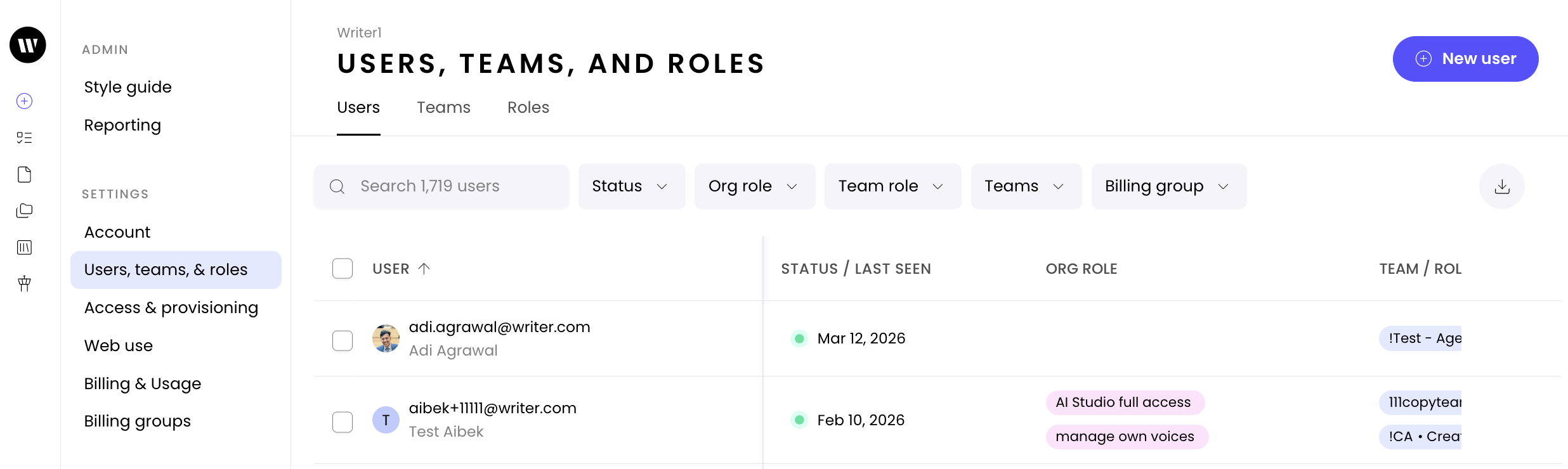Image resolution: width=1568 pixels, height=469 pixels.
Task: Click the plus circle icon in left rail
Action: [x=25, y=101]
